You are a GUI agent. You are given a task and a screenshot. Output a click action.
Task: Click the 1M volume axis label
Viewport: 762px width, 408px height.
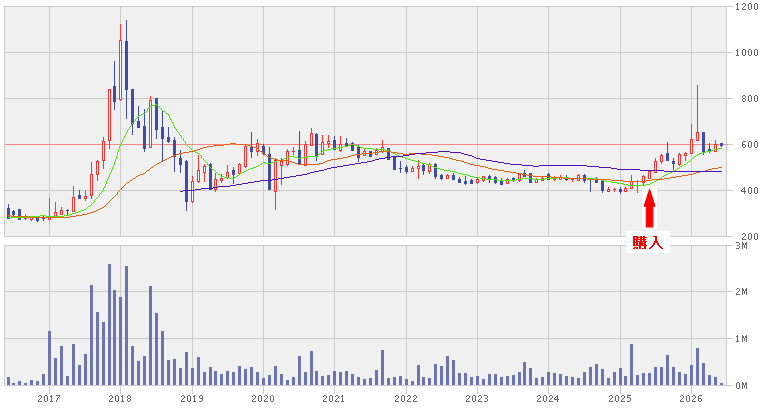pyautogui.click(x=742, y=339)
